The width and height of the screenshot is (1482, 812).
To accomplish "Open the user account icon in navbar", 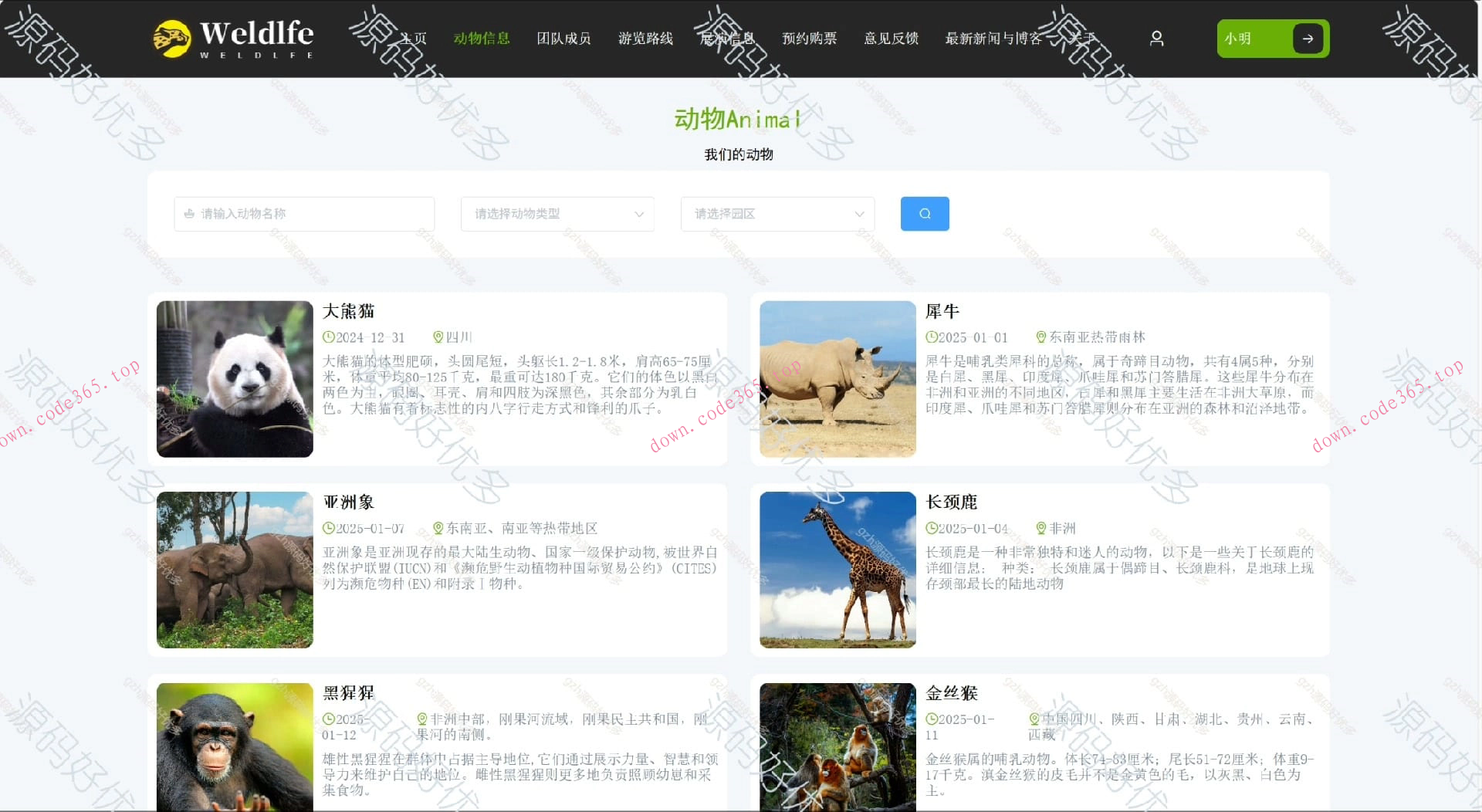I will [1155, 37].
